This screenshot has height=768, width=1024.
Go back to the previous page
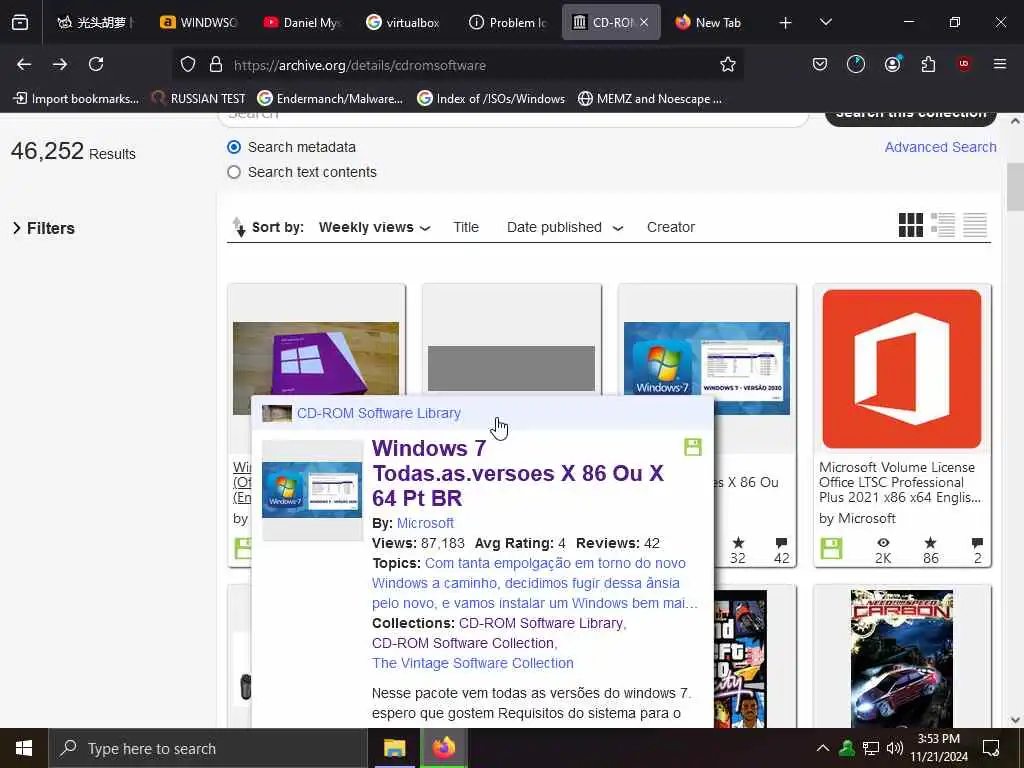(x=24, y=64)
